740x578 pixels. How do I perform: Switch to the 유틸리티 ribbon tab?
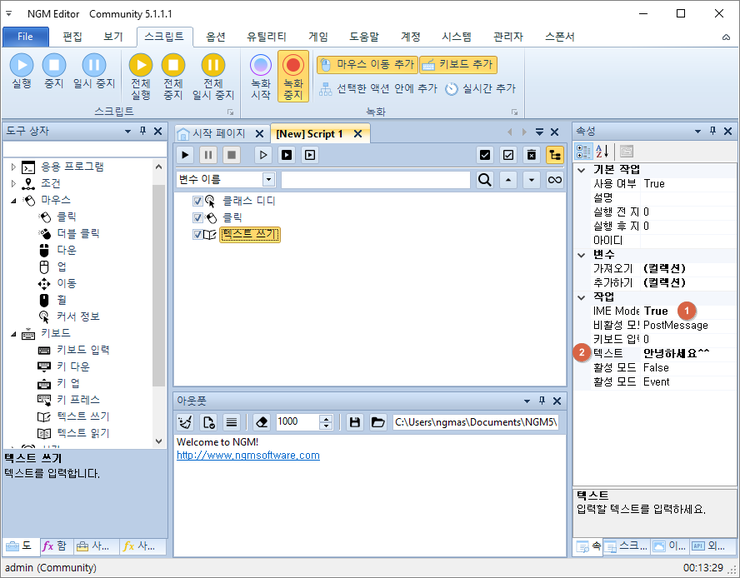tap(266, 37)
